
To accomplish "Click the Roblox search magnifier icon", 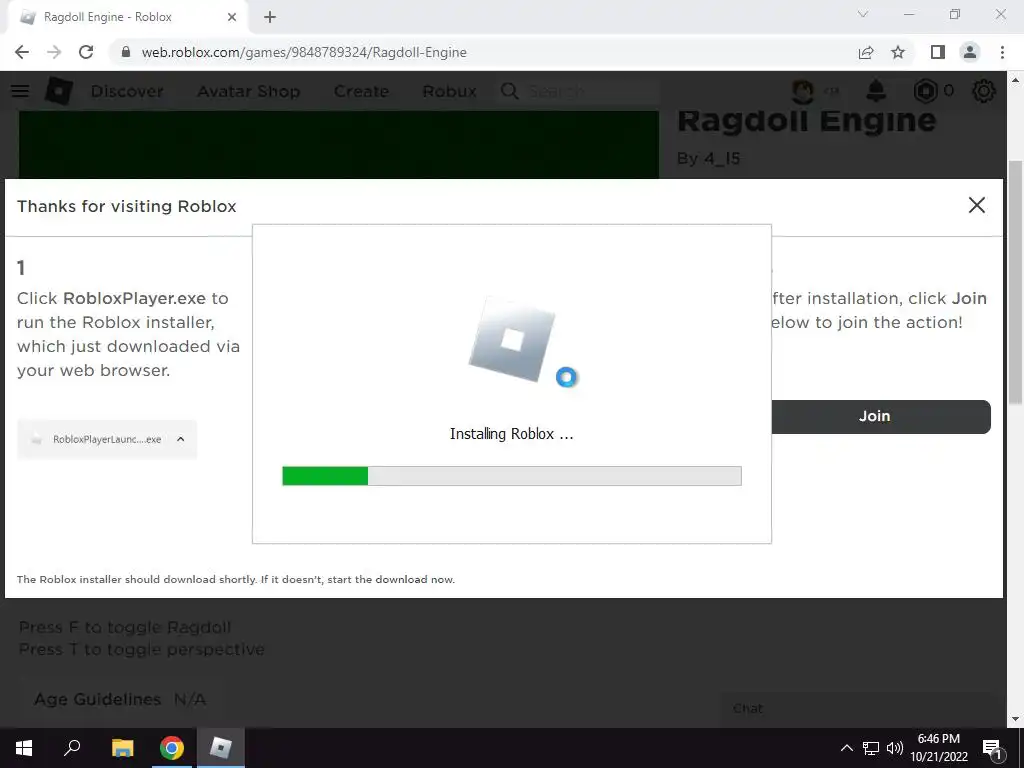I will [510, 91].
